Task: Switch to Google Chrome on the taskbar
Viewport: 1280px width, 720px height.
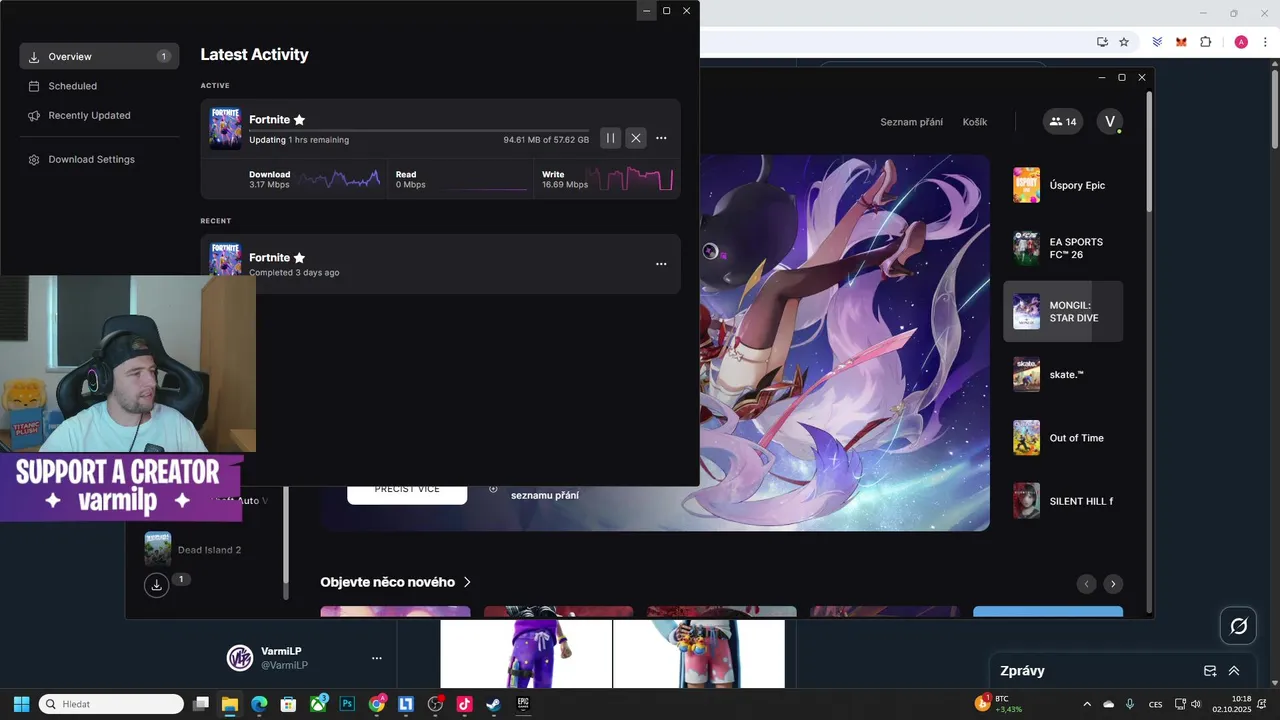Action: point(376,704)
